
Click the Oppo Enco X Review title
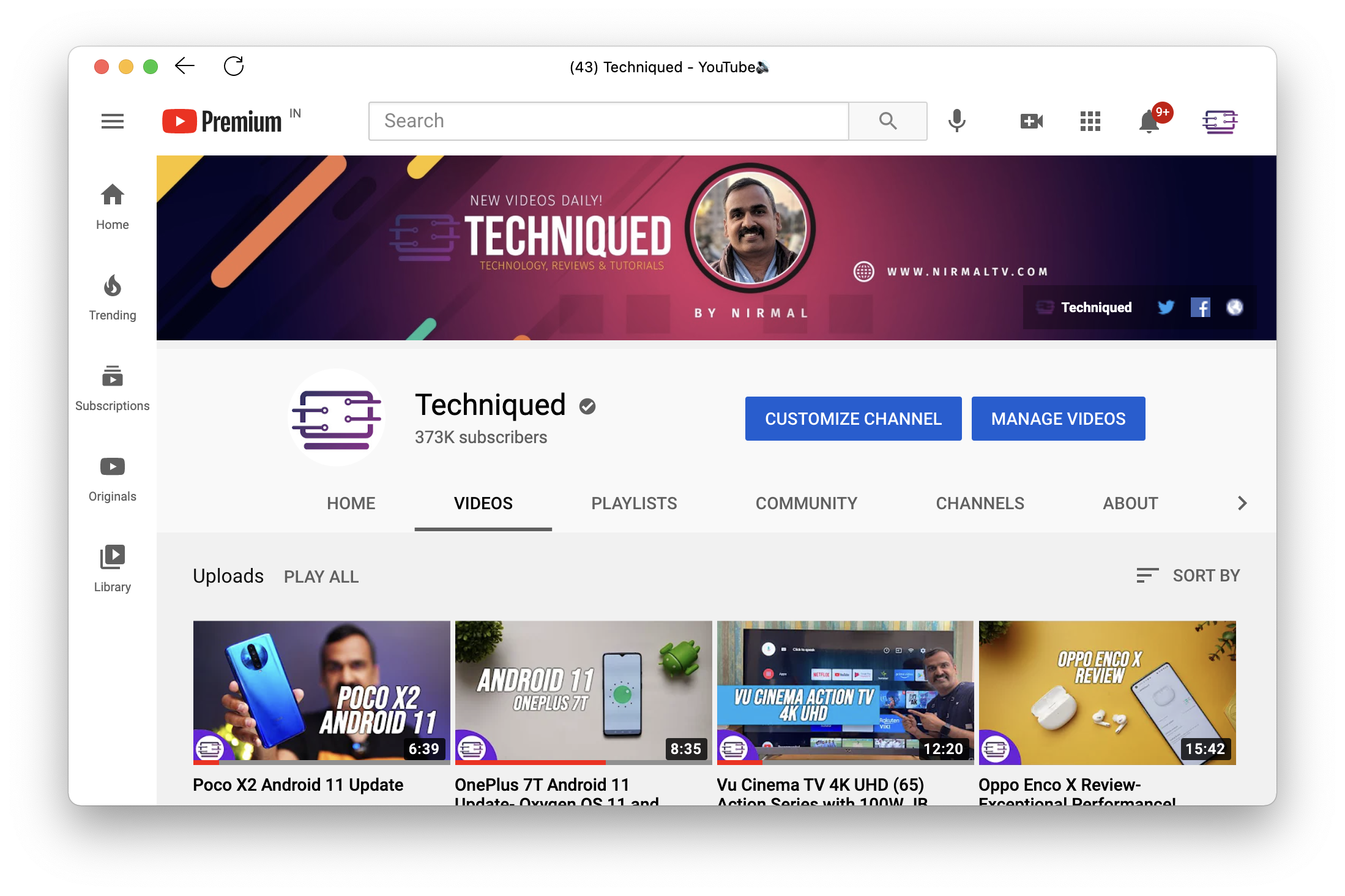pos(1077,791)
